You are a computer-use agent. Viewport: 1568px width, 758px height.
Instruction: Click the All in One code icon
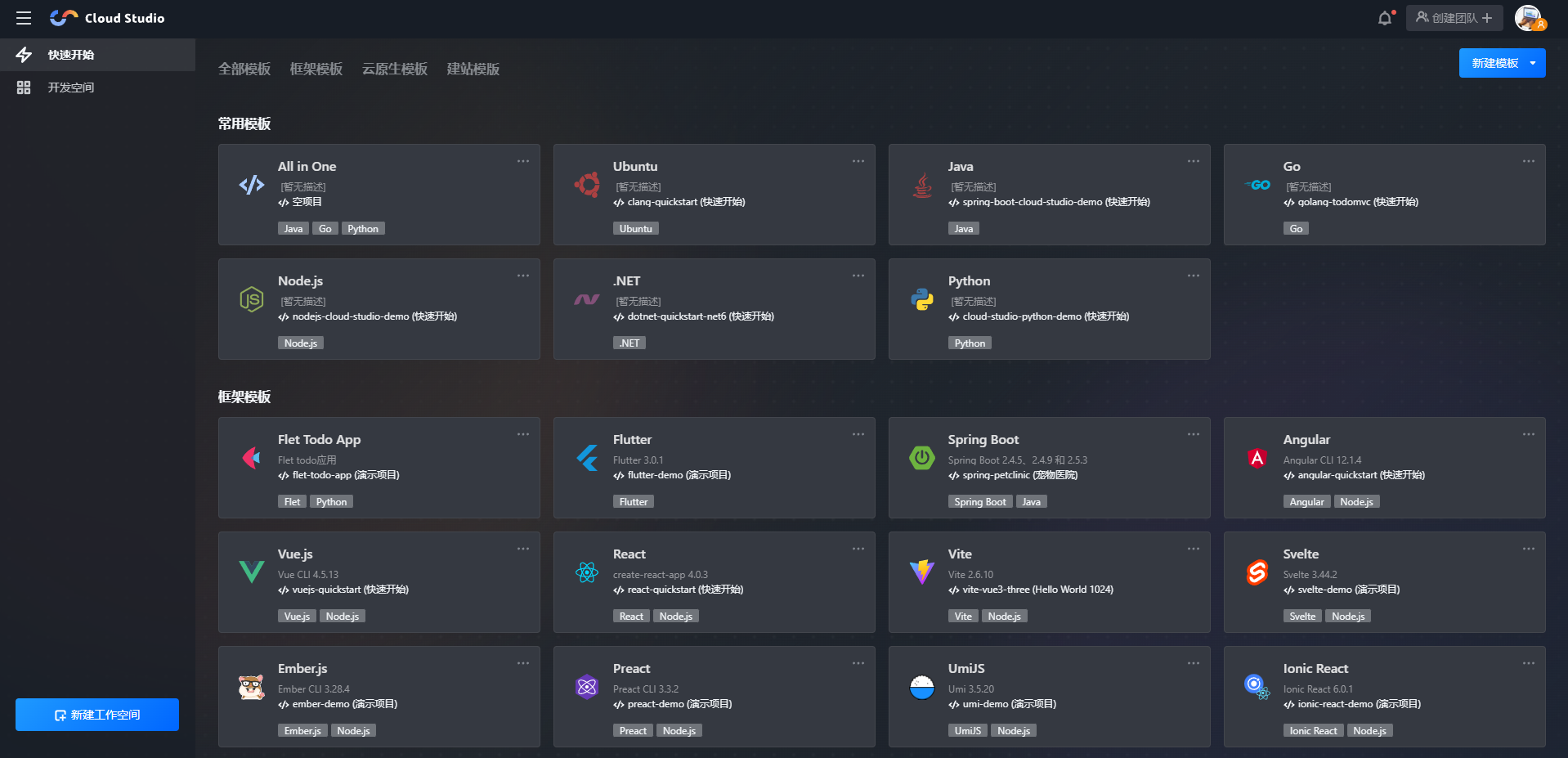point(252,185)
